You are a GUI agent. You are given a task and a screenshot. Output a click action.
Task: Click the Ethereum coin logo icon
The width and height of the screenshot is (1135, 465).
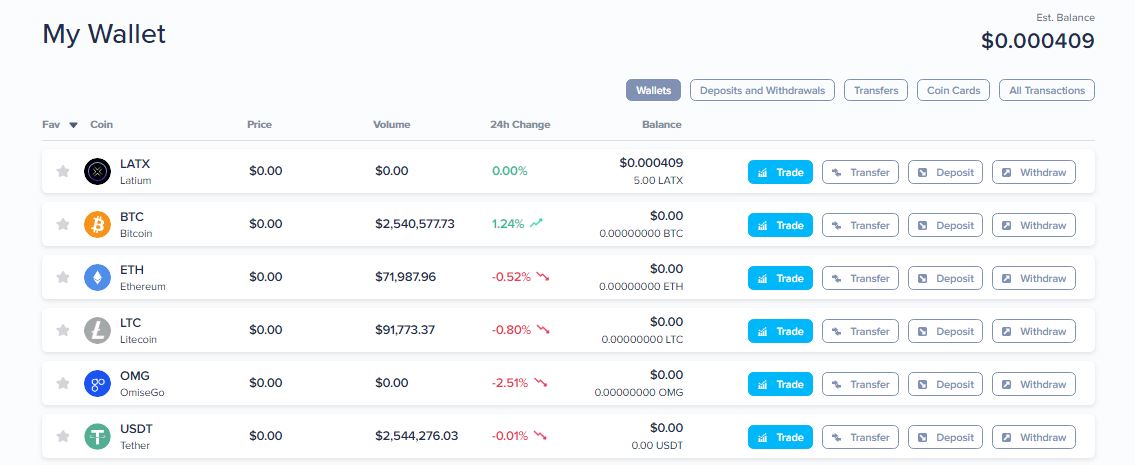(97, 278)
